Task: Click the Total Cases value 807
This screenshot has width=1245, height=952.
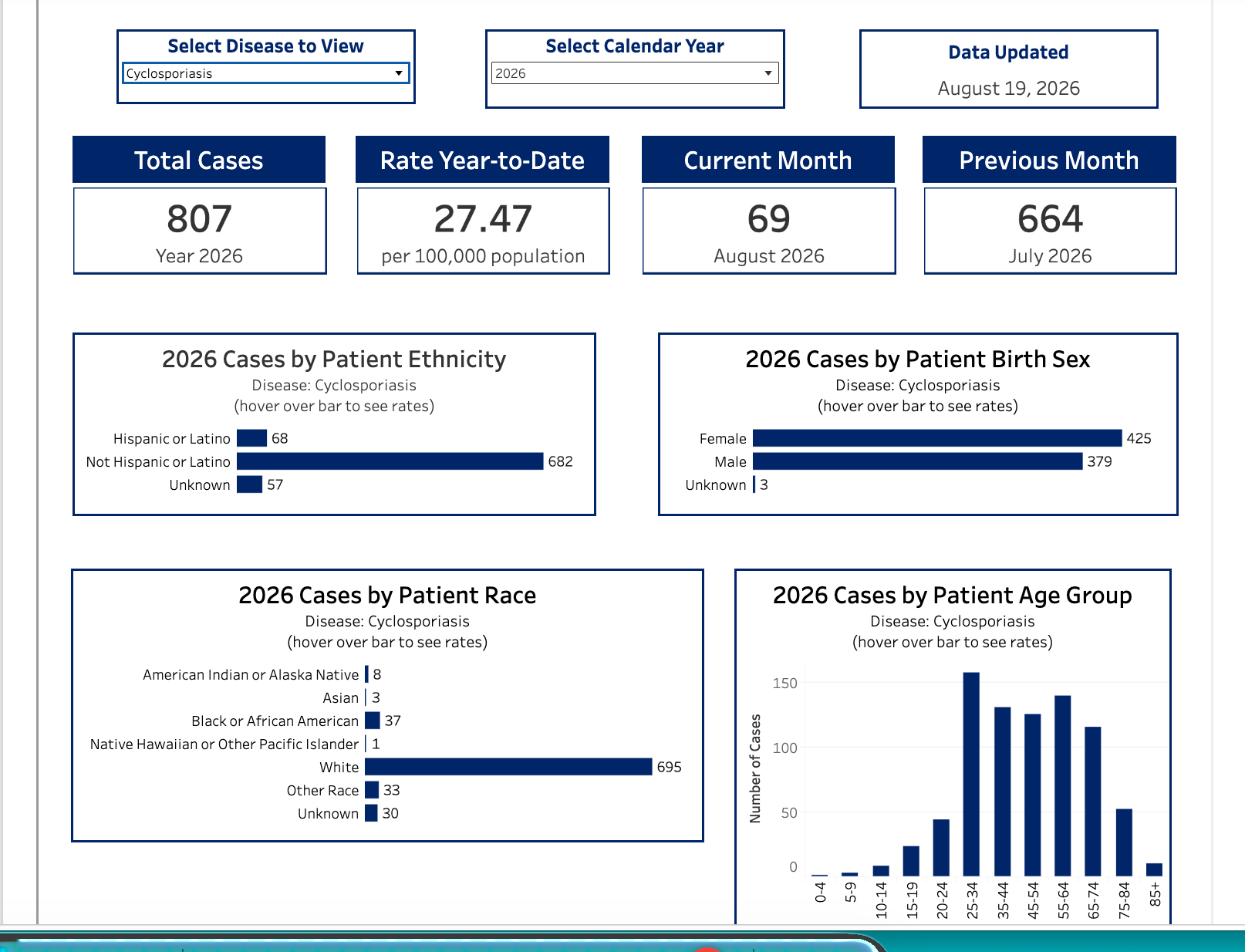Action: [x=200, y=219]
